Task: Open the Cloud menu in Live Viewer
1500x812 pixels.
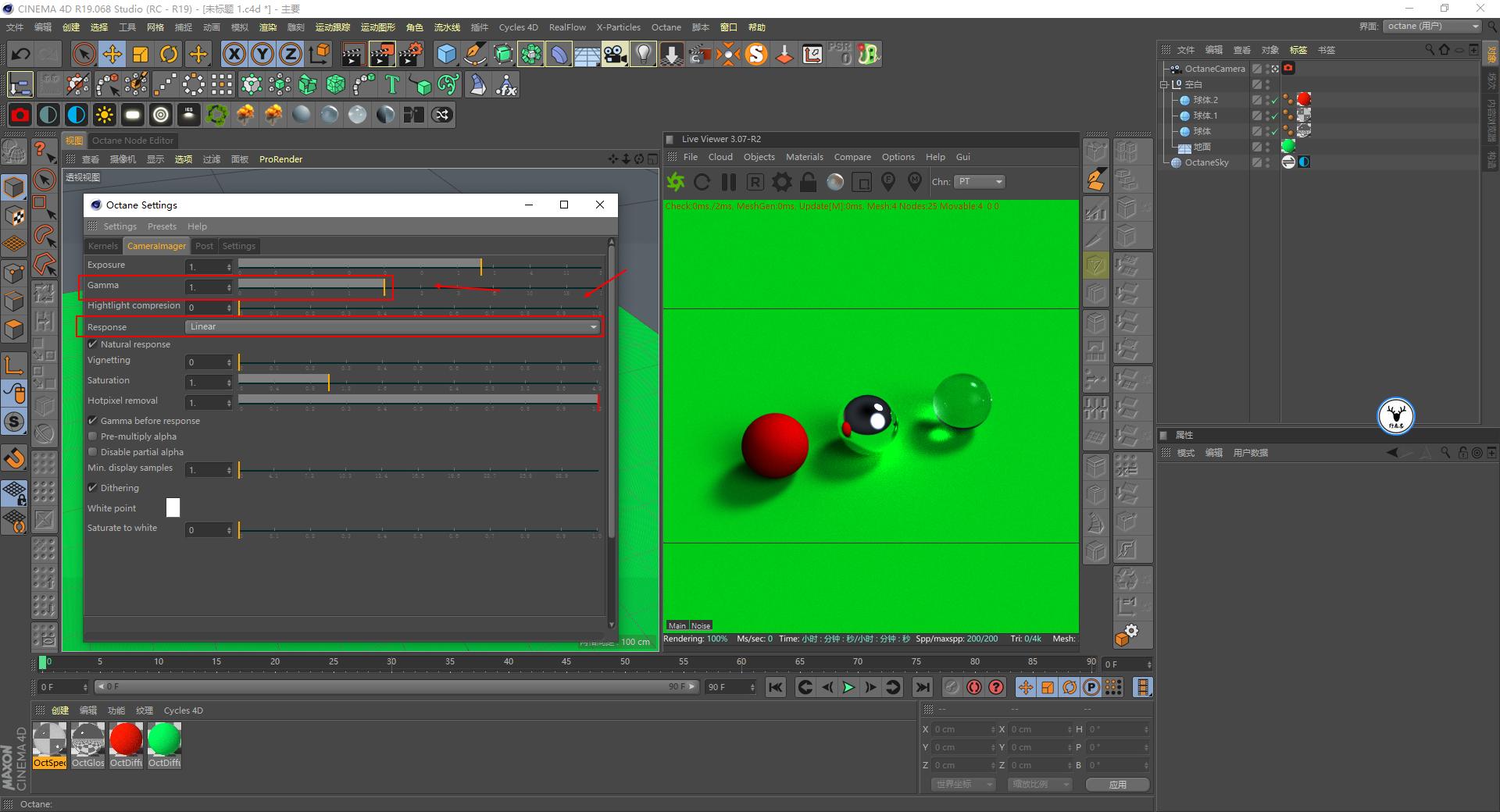Action: tap(720, 156)
